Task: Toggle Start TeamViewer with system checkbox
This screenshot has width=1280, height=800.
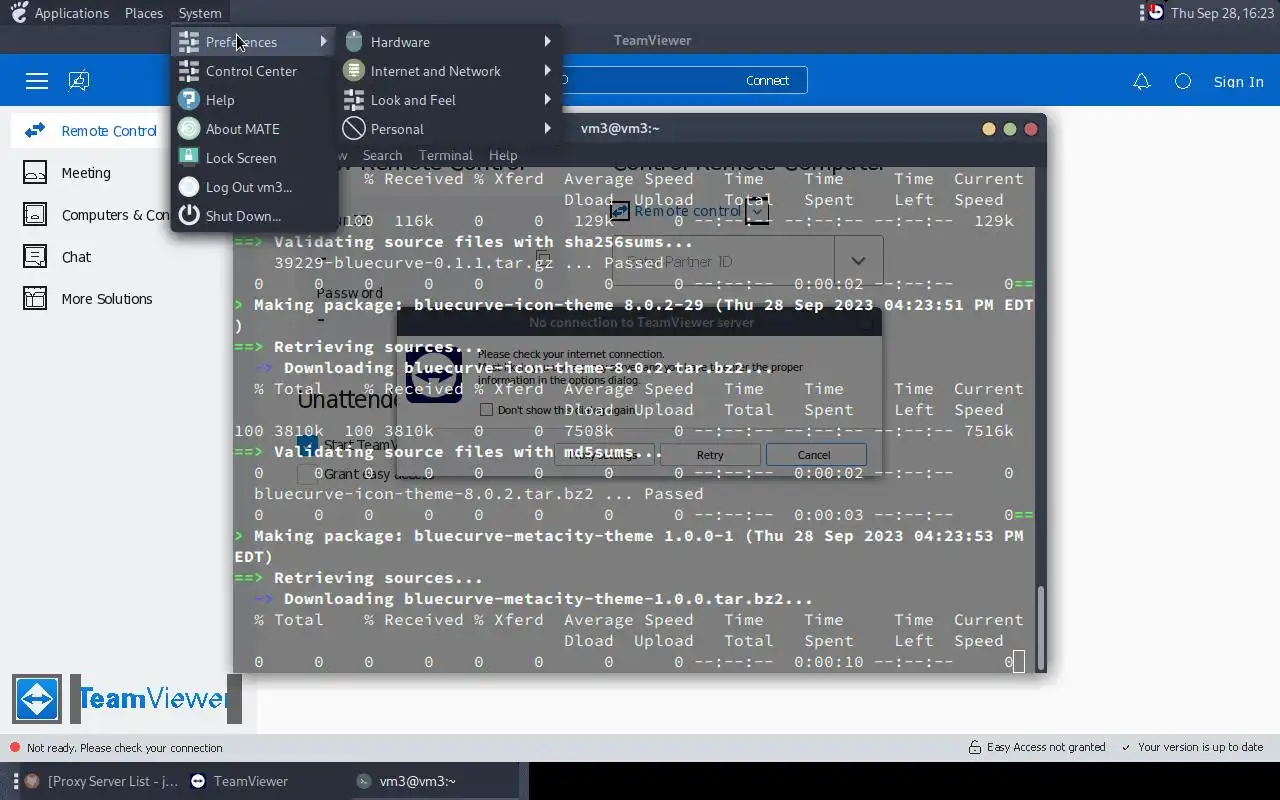Action: point(308,446)
